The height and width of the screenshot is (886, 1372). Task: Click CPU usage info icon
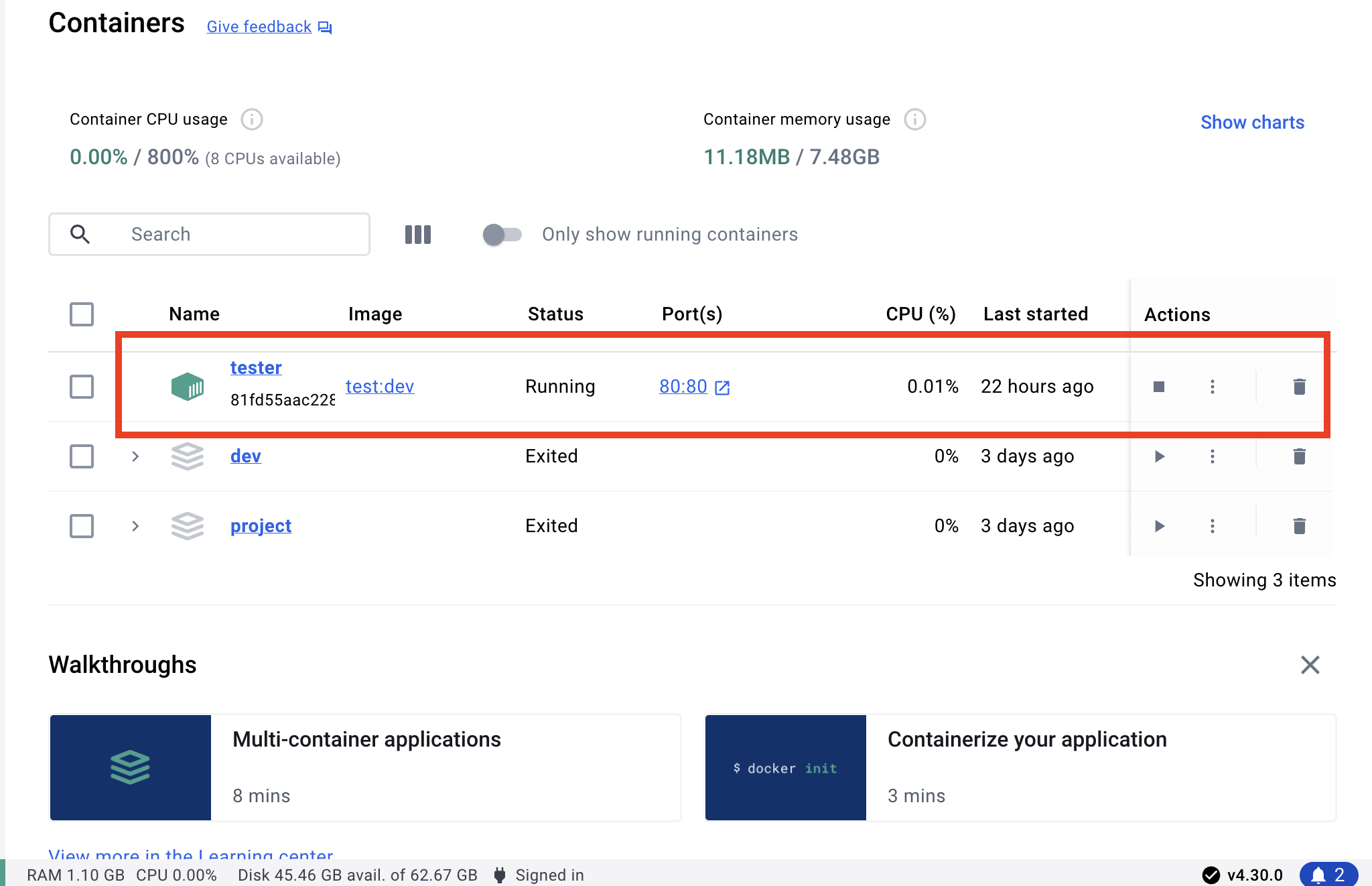252,119
